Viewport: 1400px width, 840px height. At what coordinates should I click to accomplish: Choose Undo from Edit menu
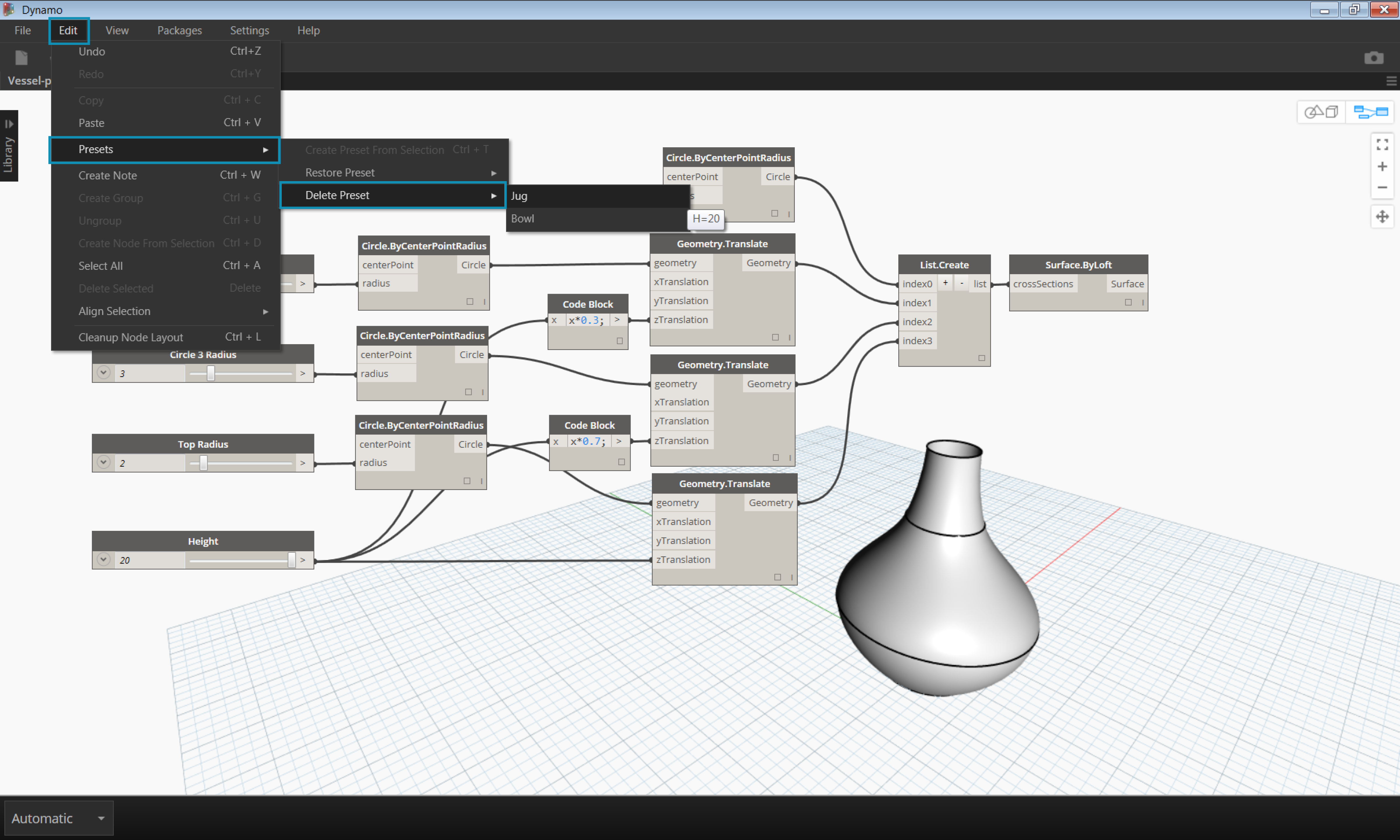point(165,52)
